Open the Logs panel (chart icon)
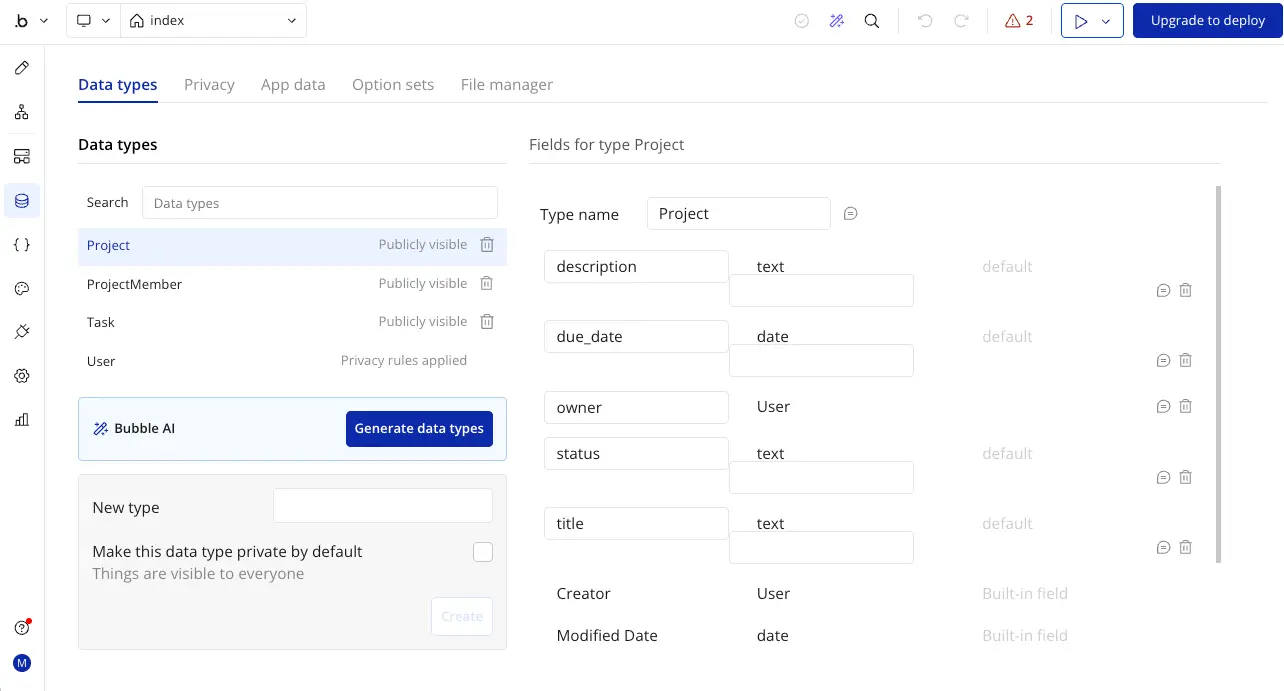 (x=21, y=420)
